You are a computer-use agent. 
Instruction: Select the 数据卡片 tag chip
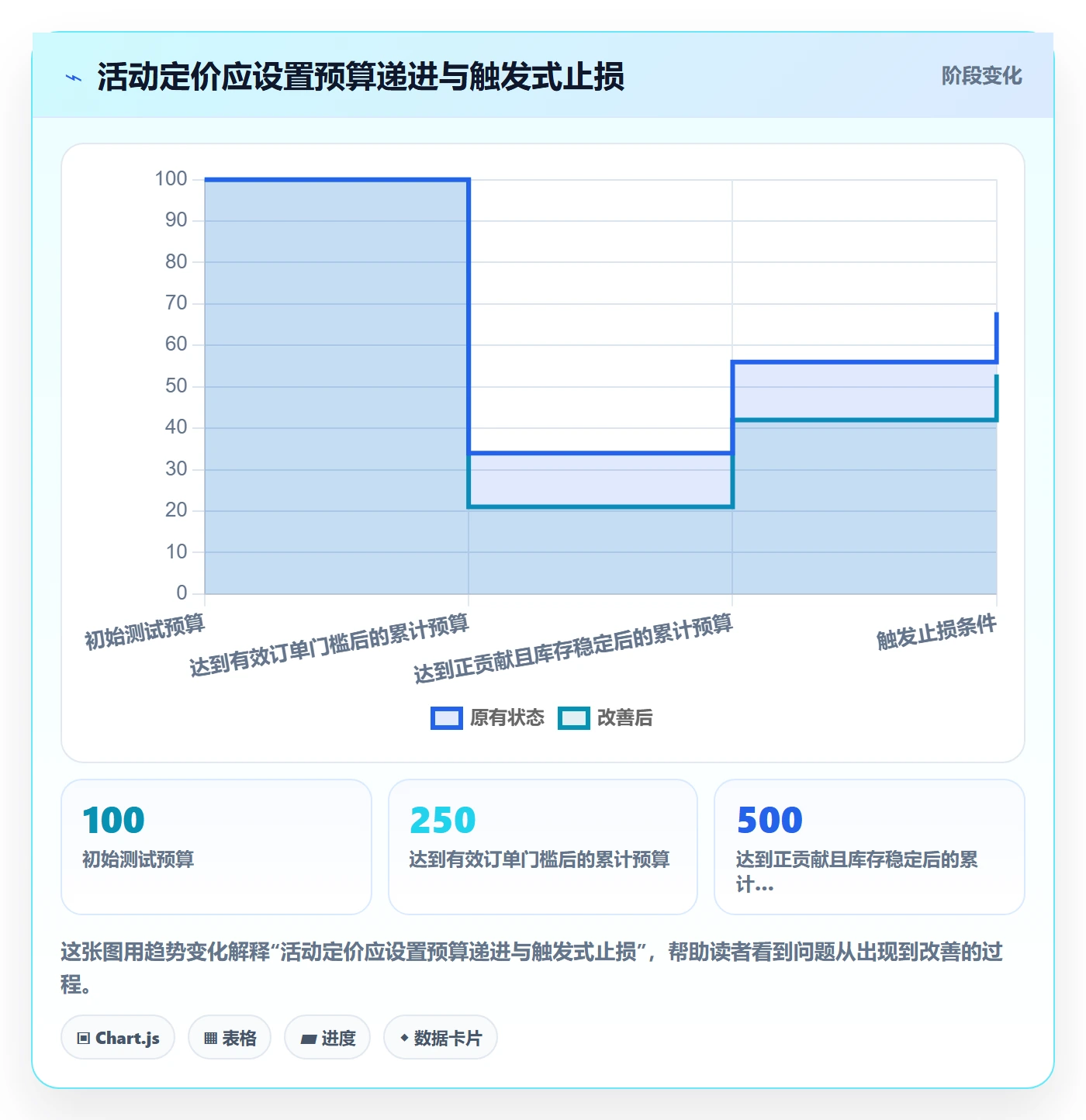pos(441,1038)
